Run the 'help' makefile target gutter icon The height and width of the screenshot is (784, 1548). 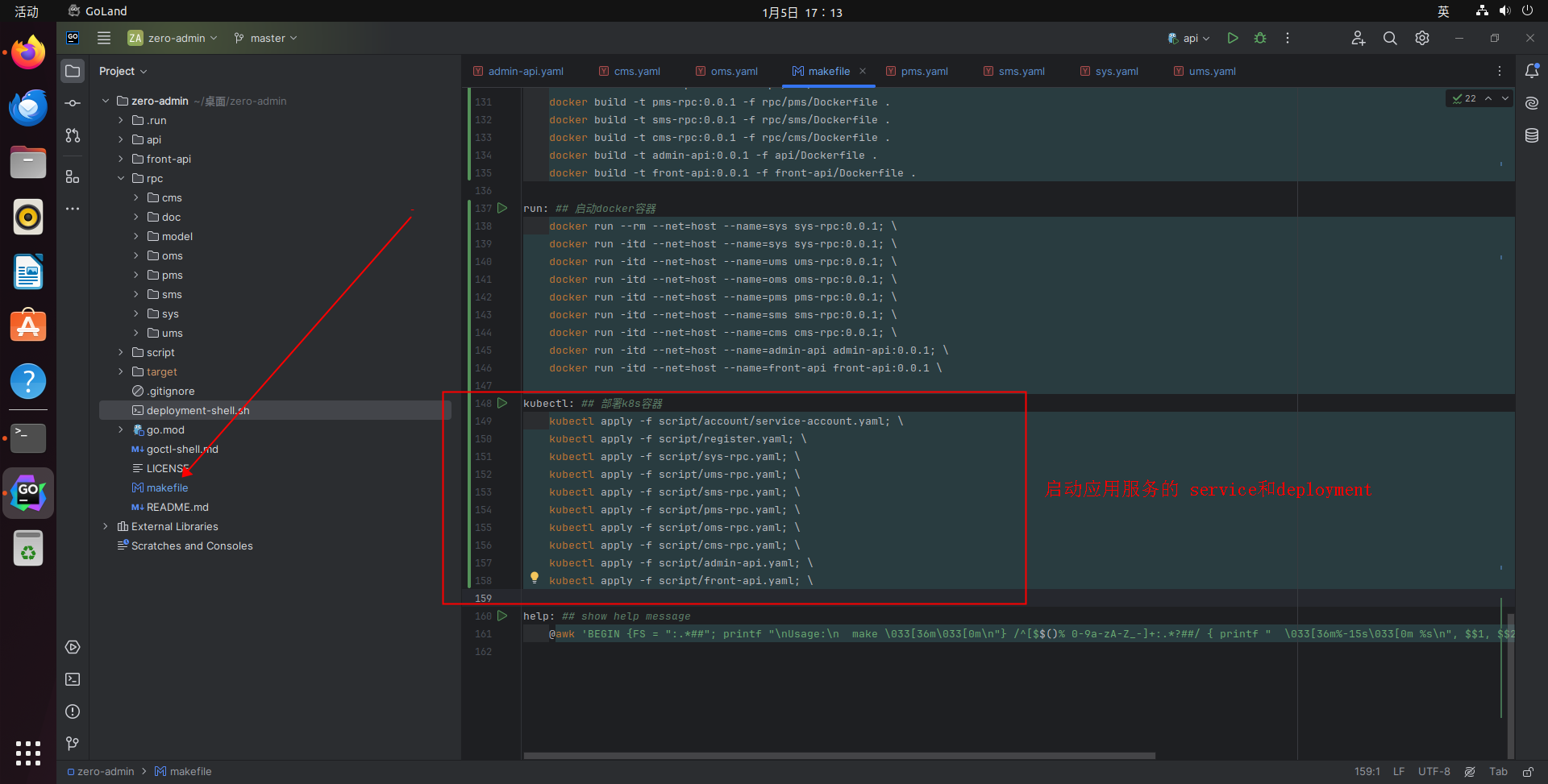502,616
